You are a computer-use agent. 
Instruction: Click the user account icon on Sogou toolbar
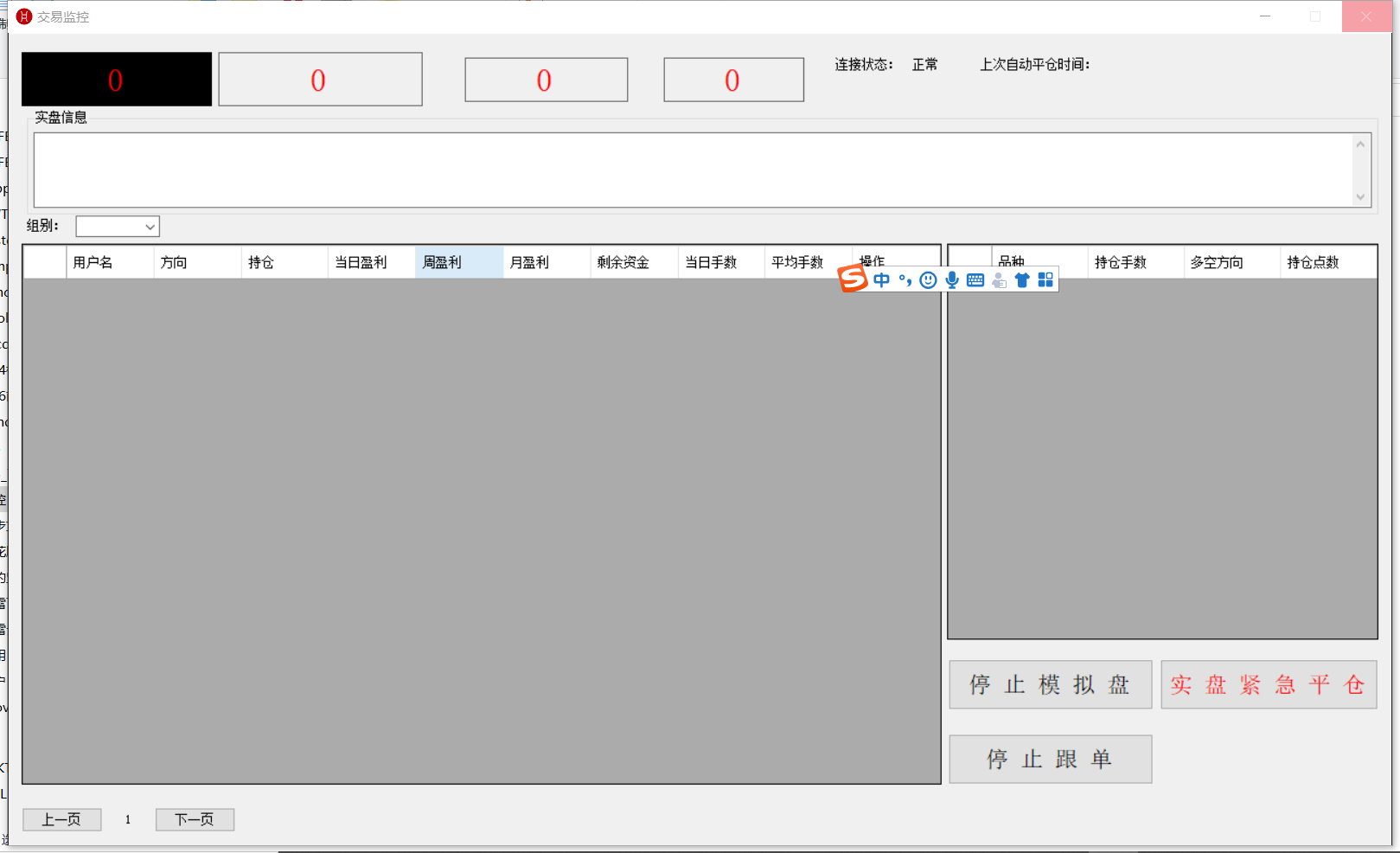[x=999, y=279]
